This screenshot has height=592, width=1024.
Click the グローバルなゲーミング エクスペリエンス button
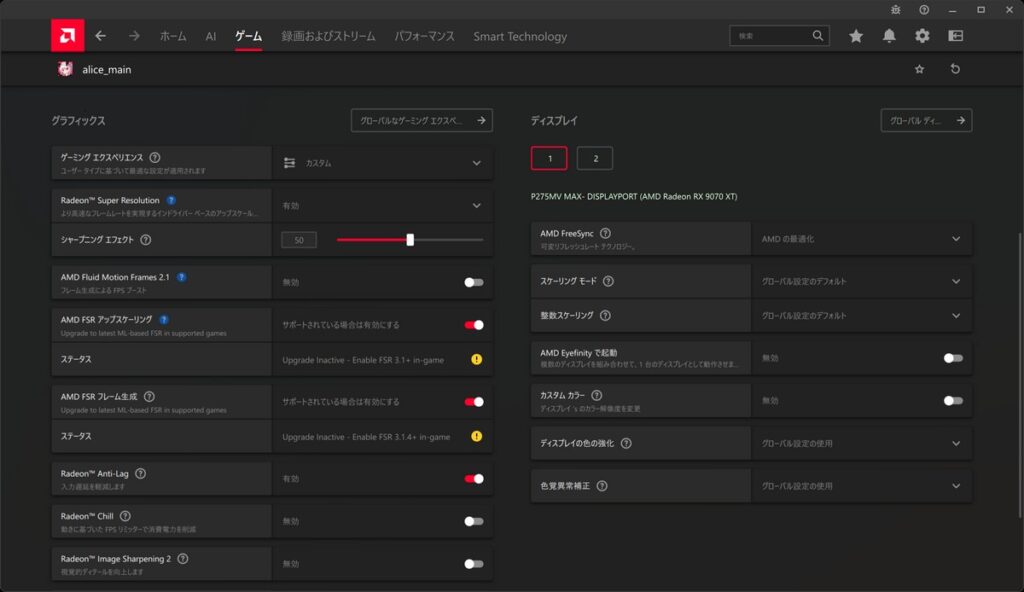[x=421, y=120]
